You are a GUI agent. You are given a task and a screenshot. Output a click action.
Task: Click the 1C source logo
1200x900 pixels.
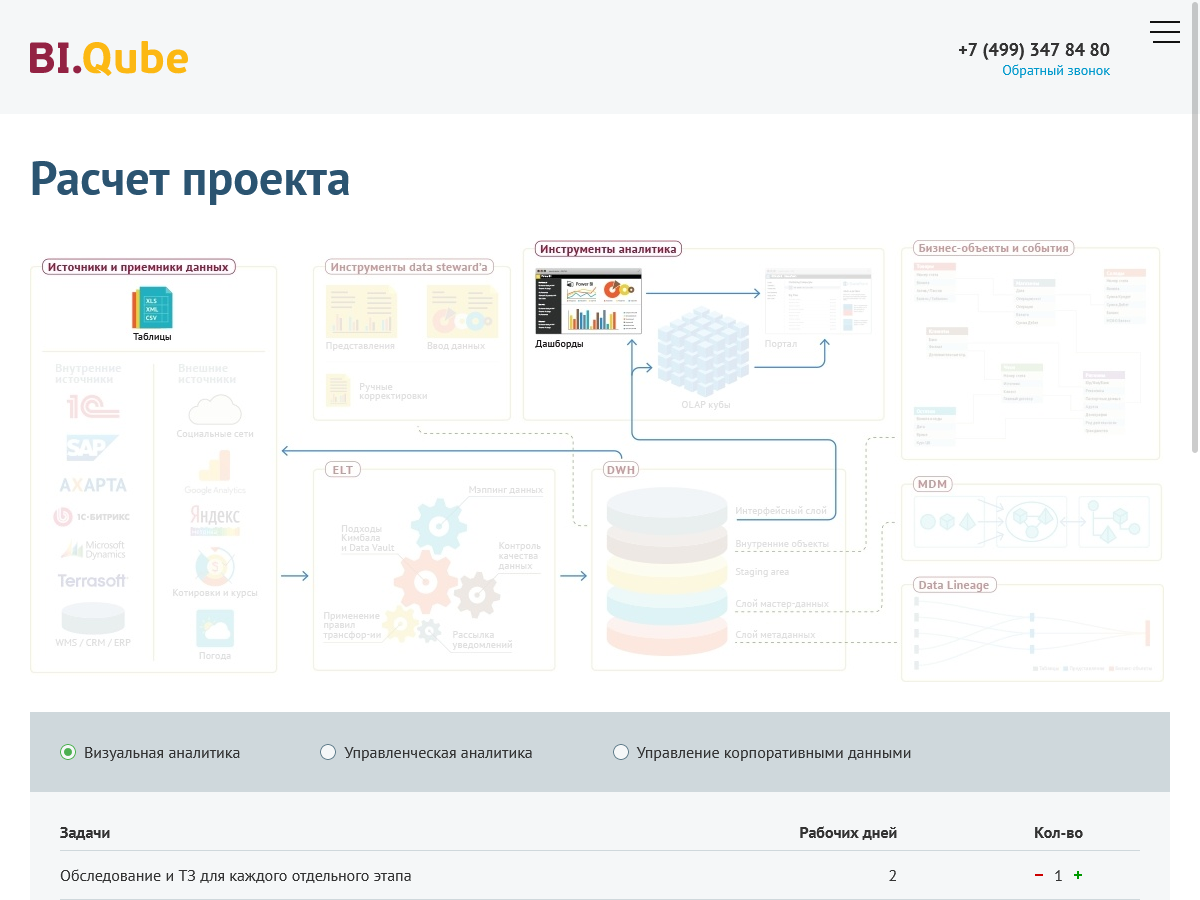tap(93, 406)
